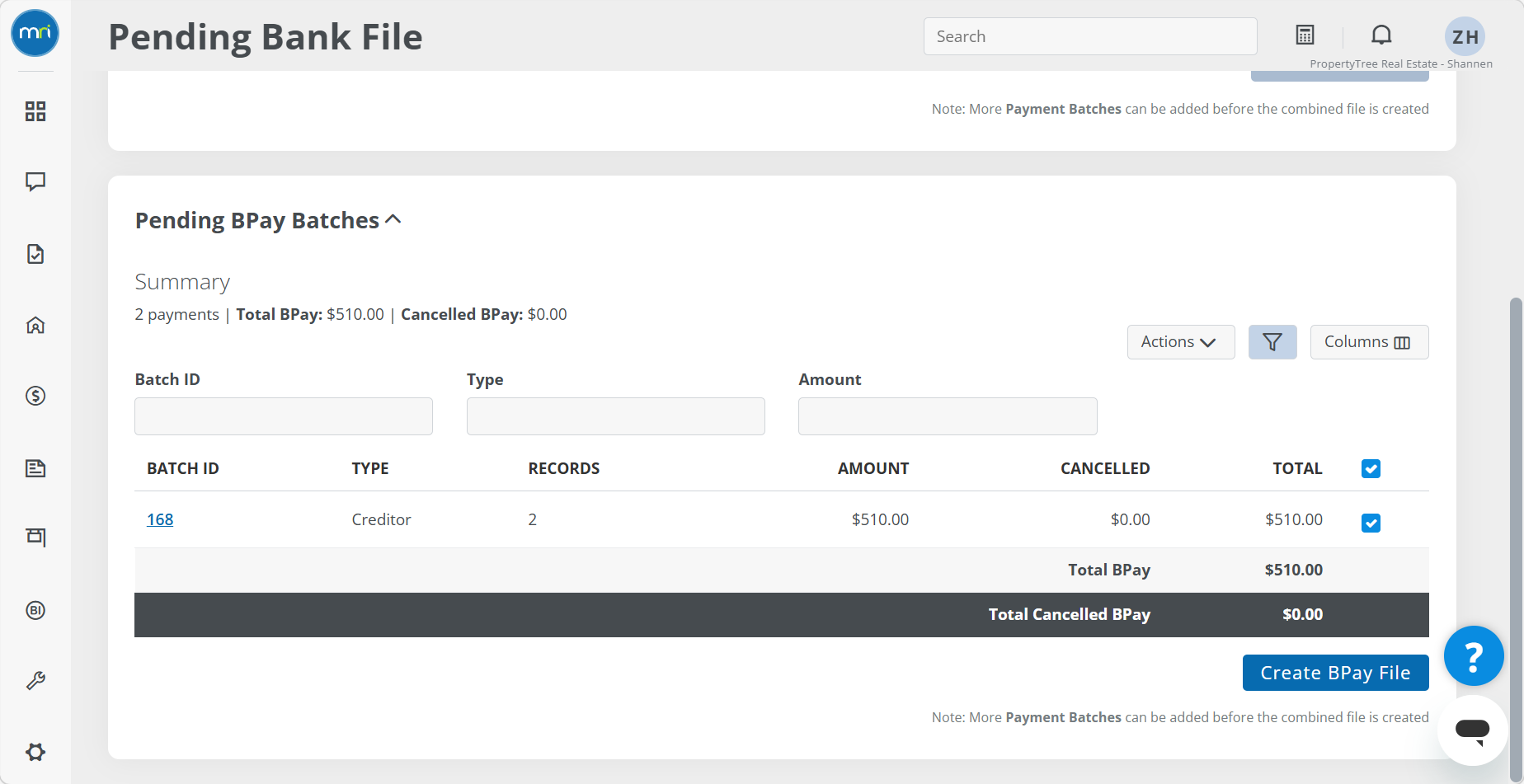Uncheck the checkbox for batch 168
The width and height of the screenshot is (1524, 784).
1371,523
